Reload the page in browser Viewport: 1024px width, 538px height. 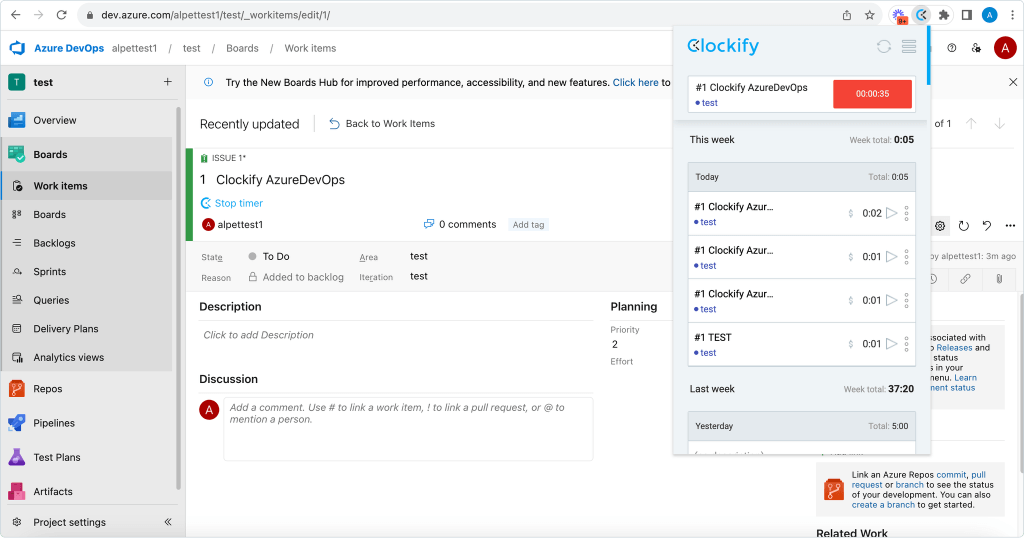pyautogui.click(x=61, y=14)
